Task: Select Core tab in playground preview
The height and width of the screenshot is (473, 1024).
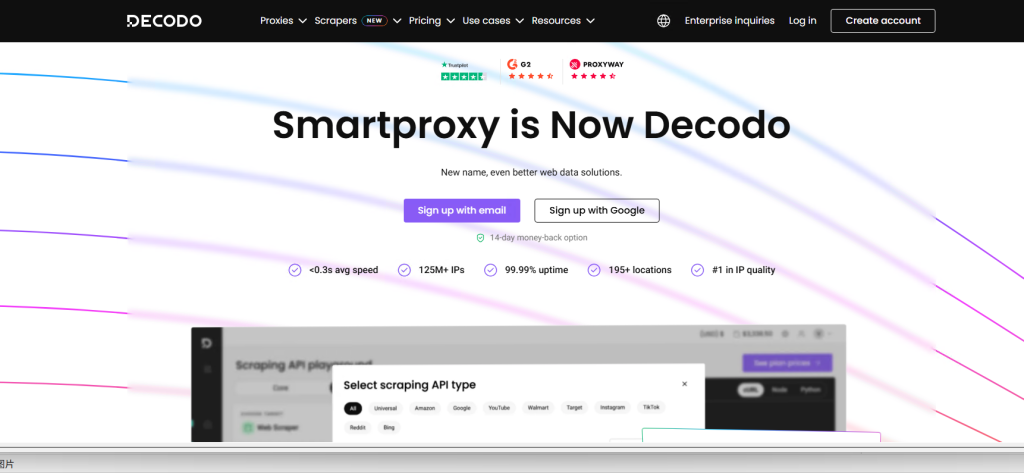Action: coord(280,388)
